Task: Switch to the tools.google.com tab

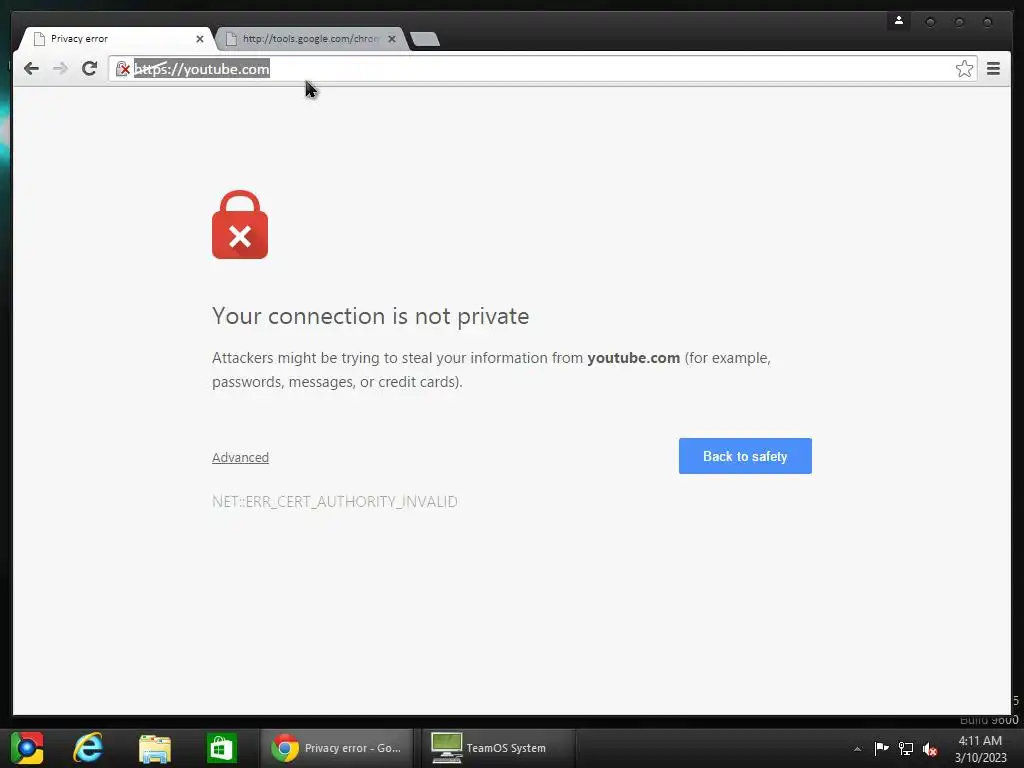Action: (310, 39)
